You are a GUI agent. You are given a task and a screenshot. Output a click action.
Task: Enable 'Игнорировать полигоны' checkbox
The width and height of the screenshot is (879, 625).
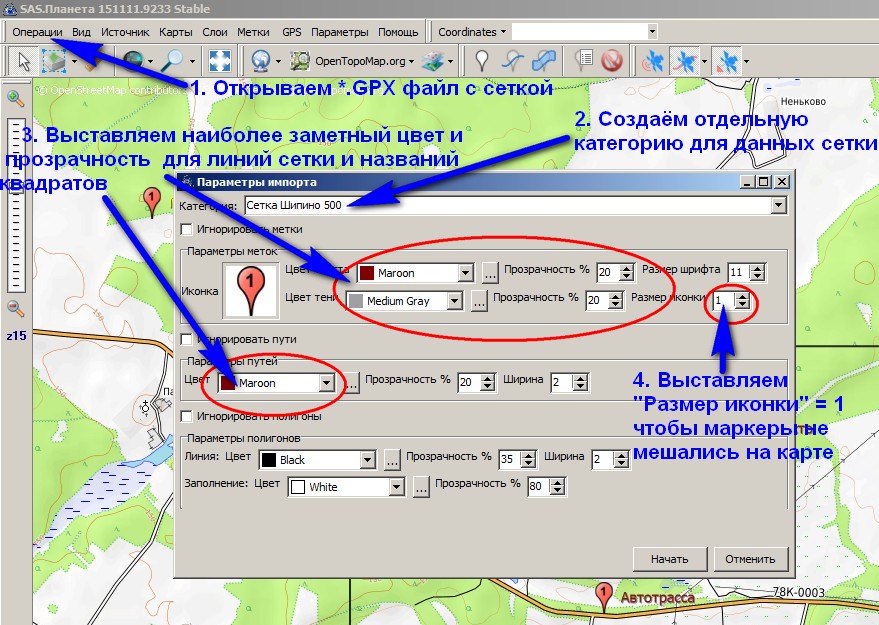[x=186, y=416]
